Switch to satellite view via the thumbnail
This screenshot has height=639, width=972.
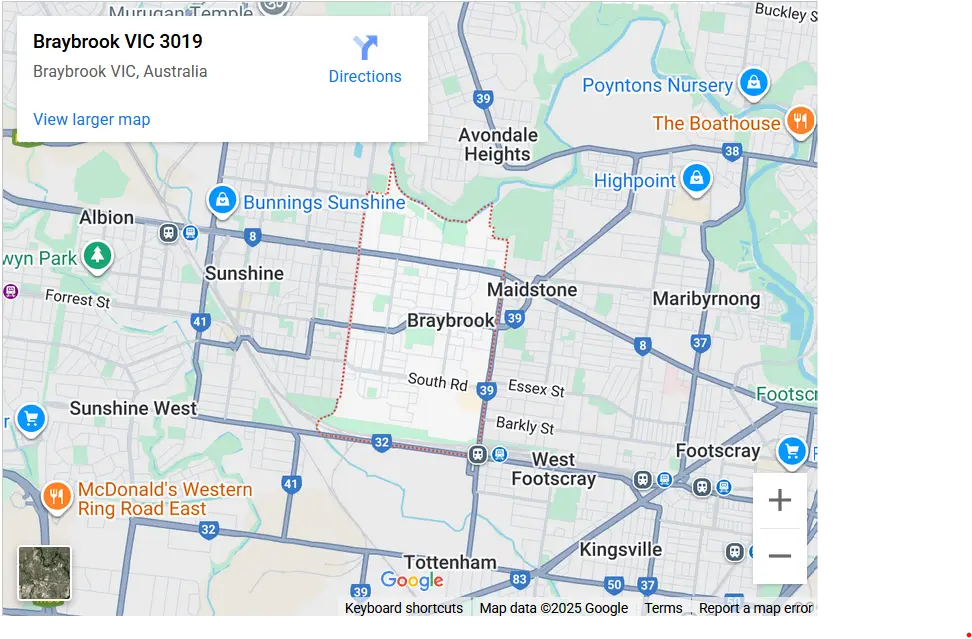(x=44, y=572)
